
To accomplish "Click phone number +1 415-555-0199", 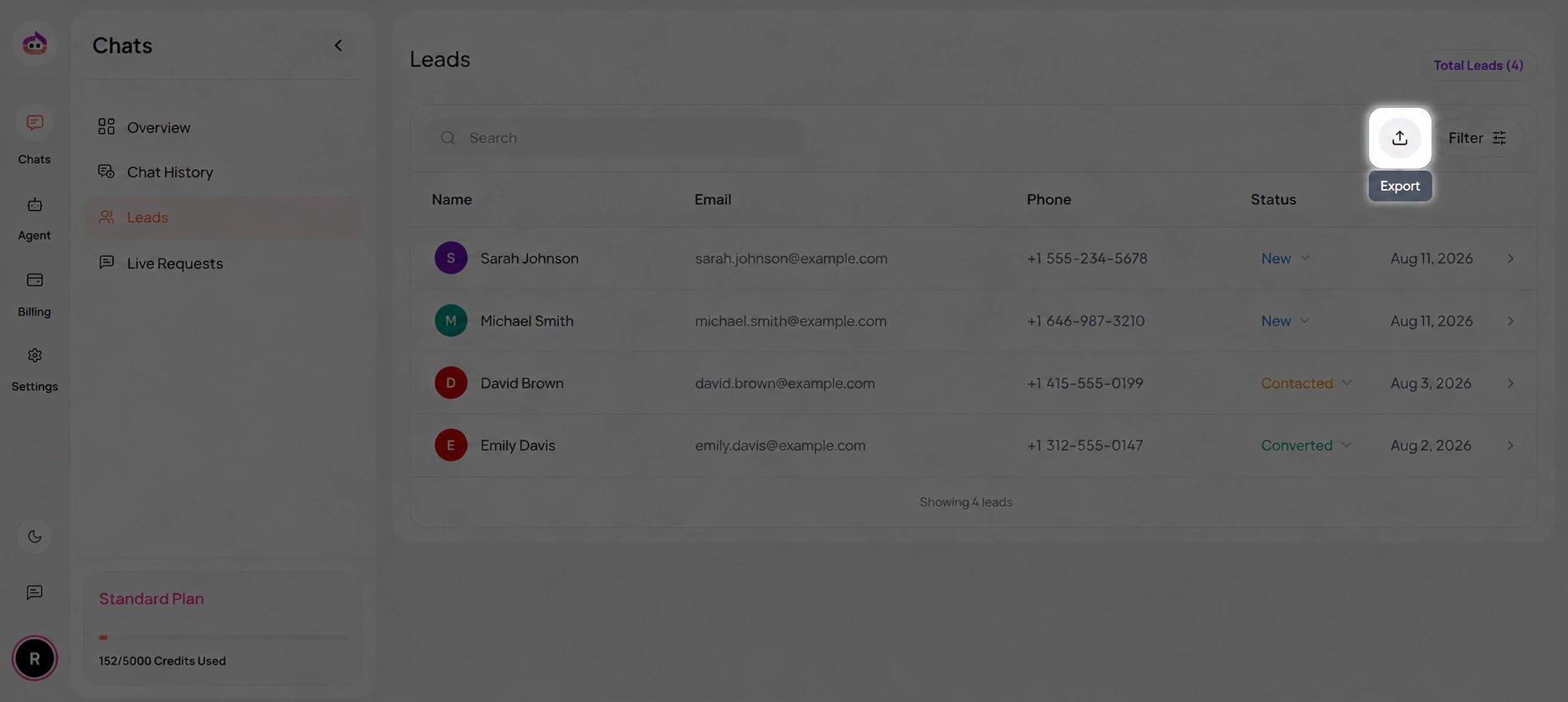I will point(1085,383).
